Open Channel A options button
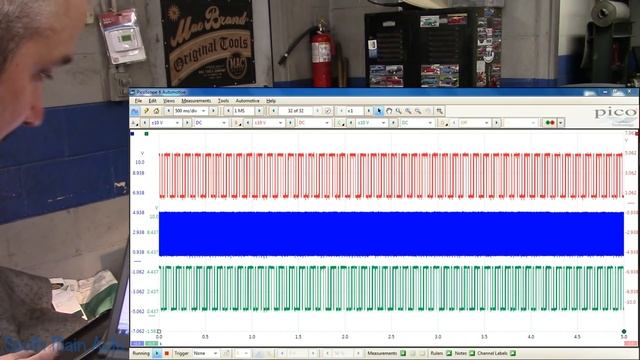Screen dimensions: 640x360 click(135, 123)
